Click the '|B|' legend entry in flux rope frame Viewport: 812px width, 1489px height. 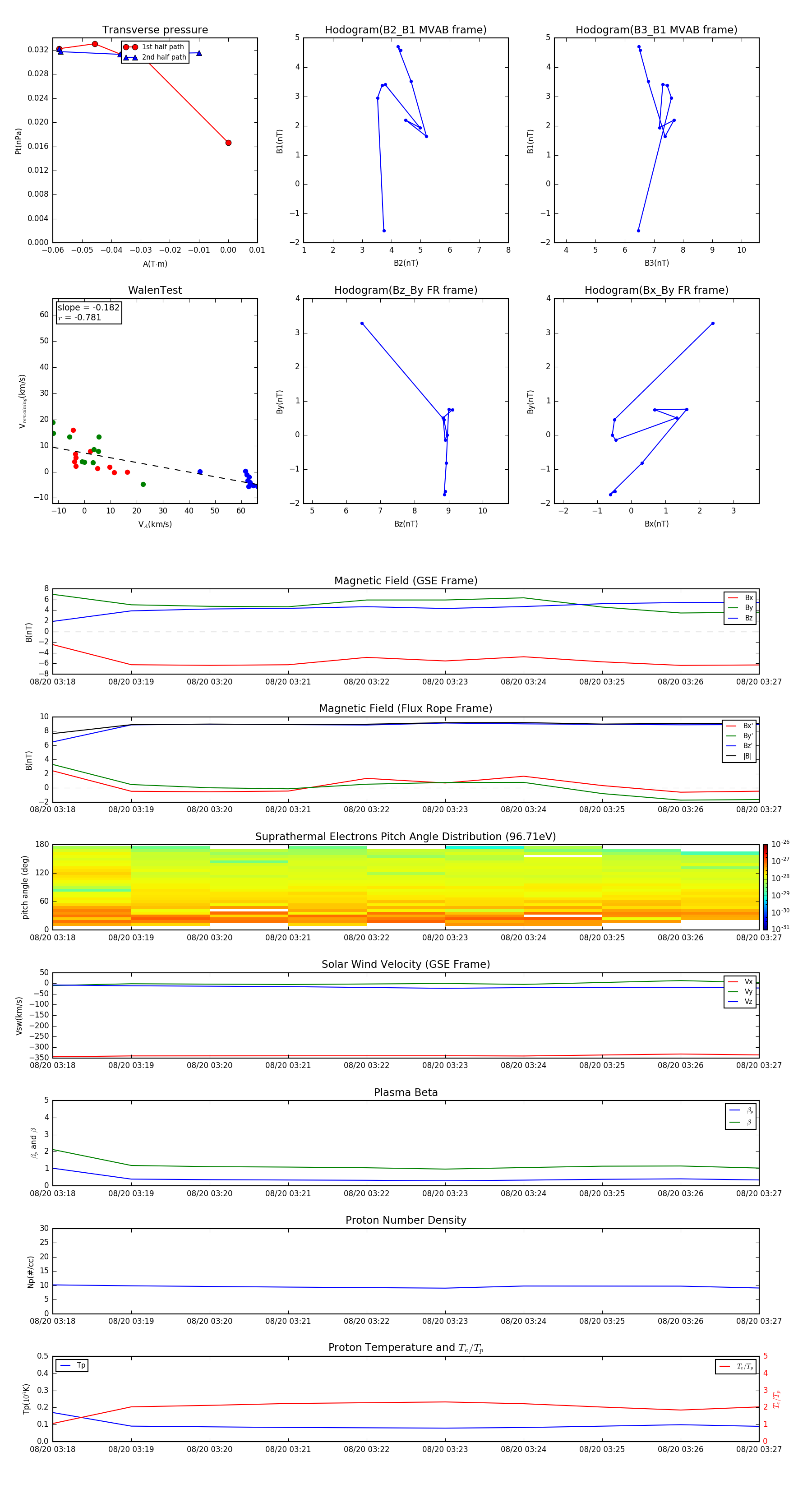pos(739,756)
